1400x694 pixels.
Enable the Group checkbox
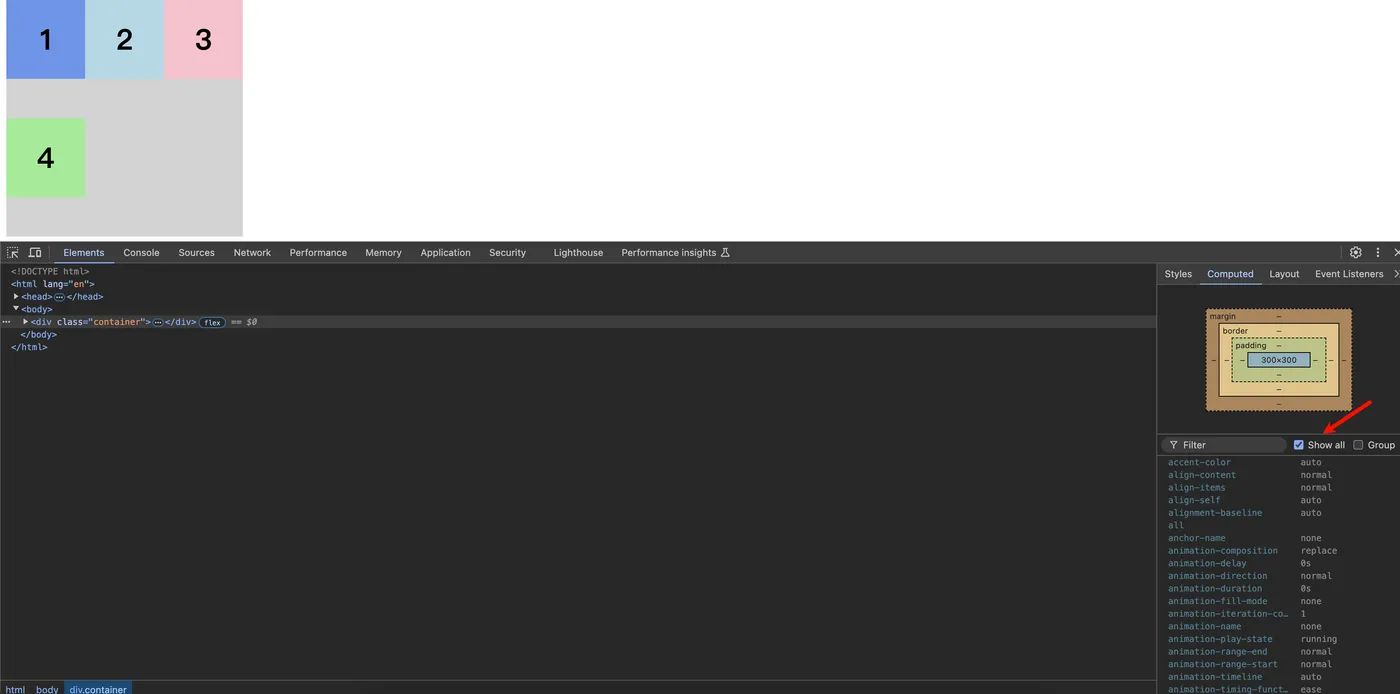[1358, 445]
